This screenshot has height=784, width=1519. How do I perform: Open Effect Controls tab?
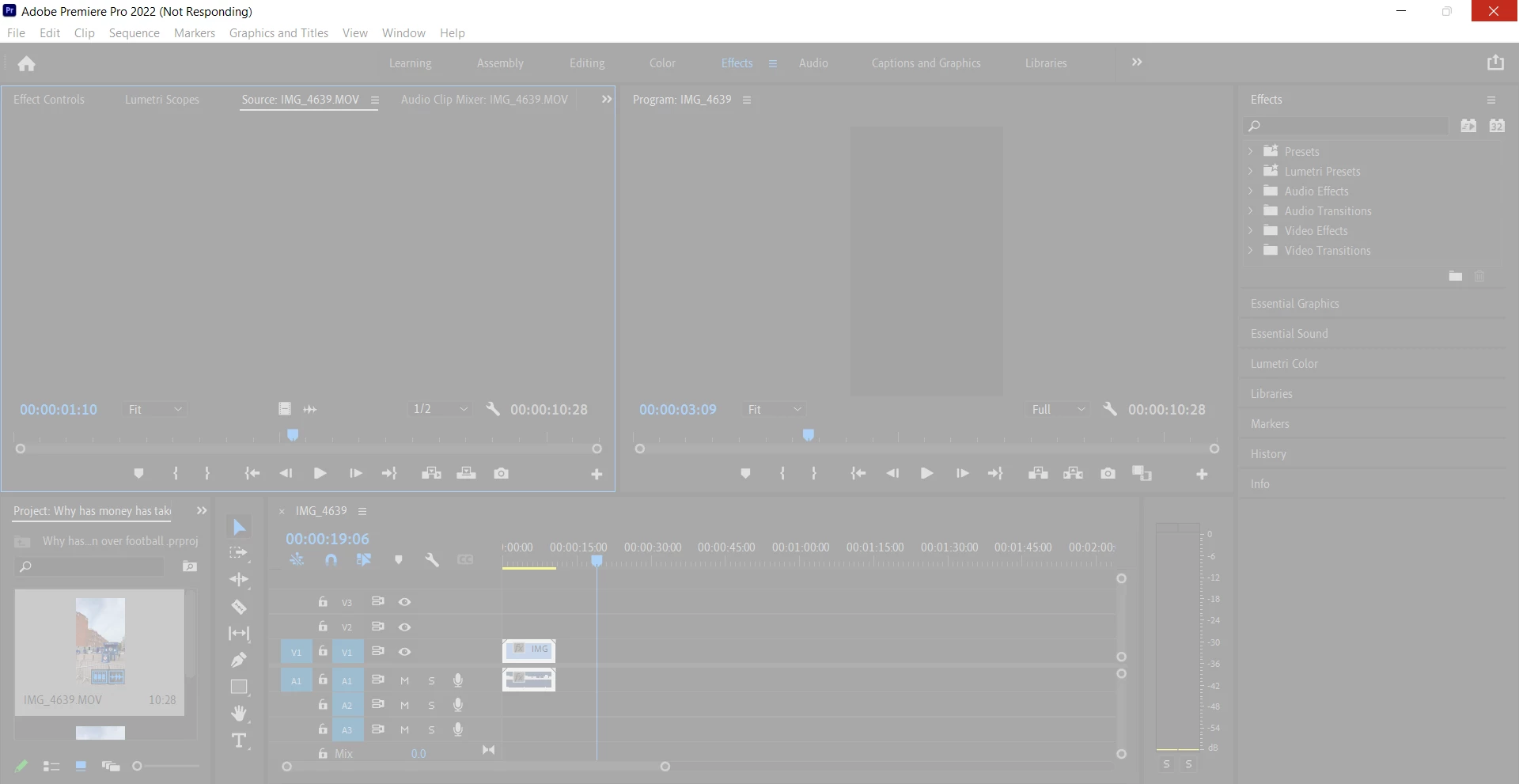pos(49,100)
